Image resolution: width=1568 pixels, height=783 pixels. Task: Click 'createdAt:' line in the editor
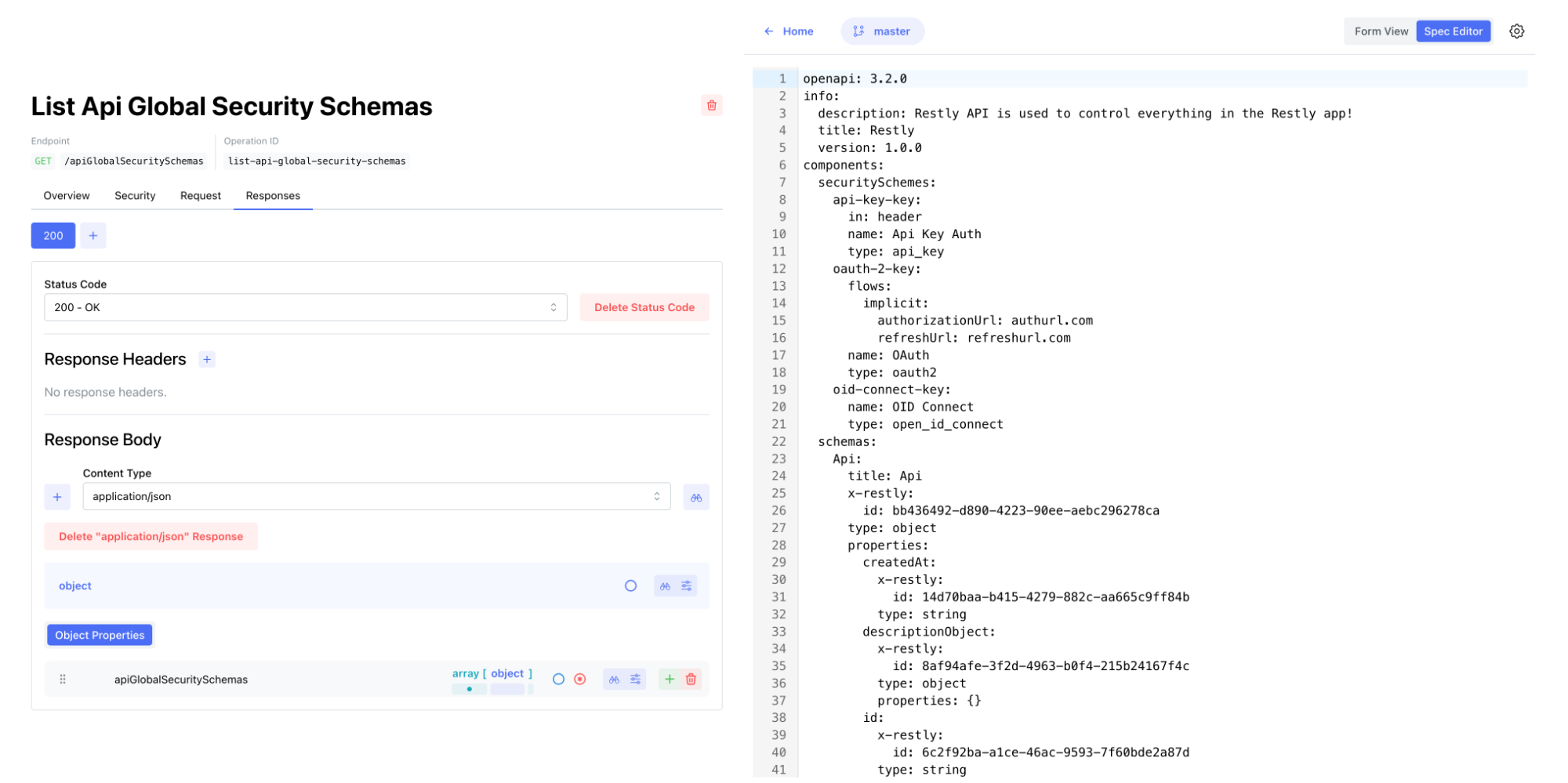899,562
